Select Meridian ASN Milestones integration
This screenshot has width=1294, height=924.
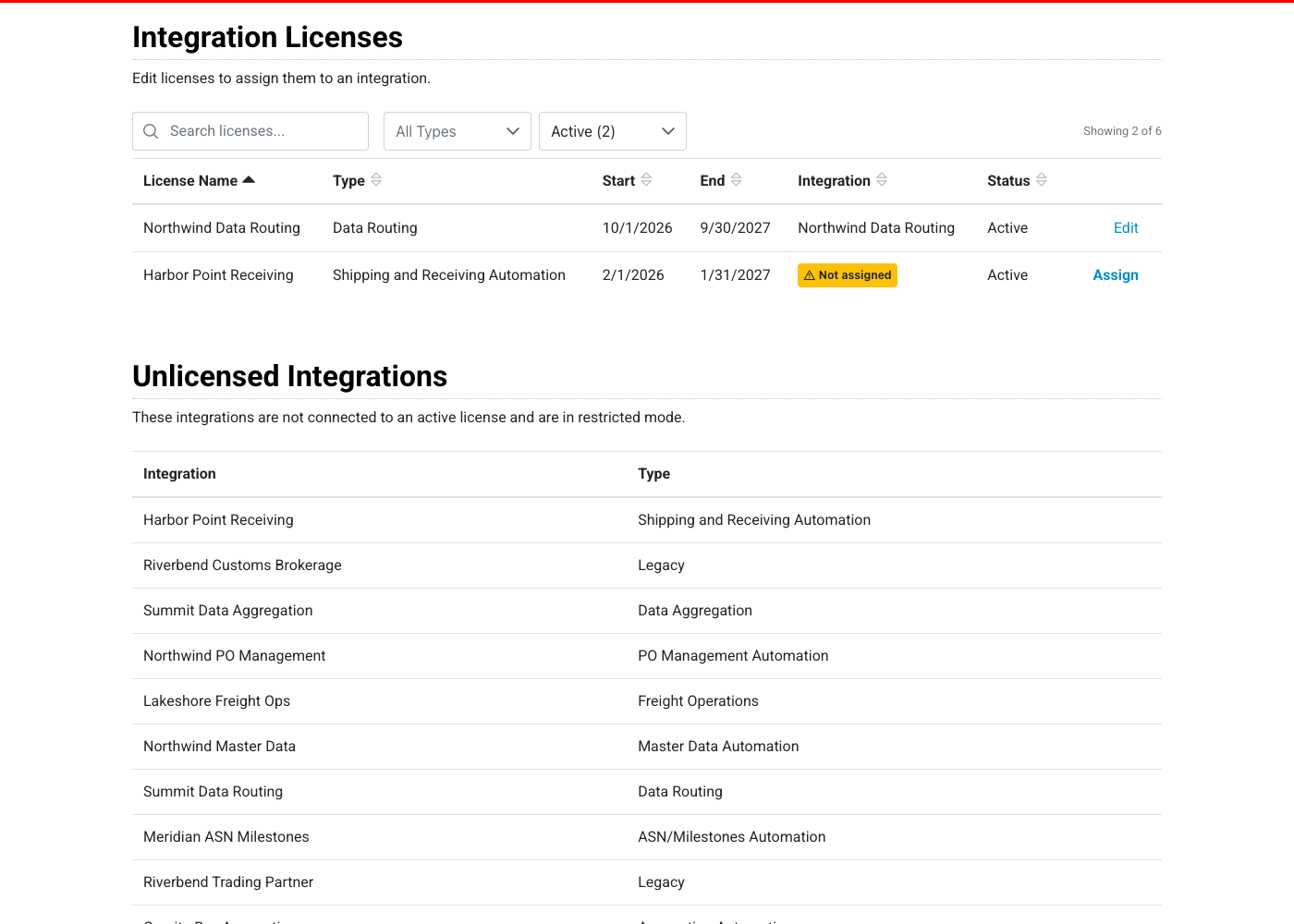pos(226,837)
